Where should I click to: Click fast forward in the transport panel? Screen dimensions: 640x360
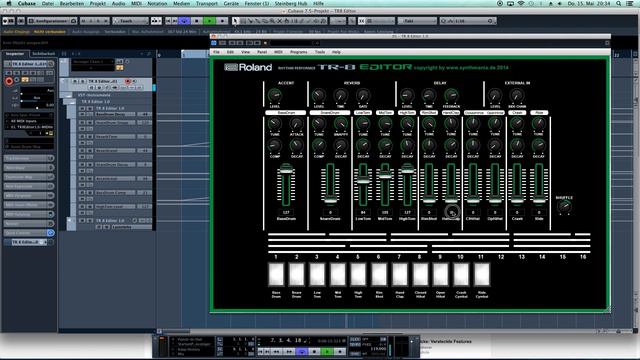(289, 351)
